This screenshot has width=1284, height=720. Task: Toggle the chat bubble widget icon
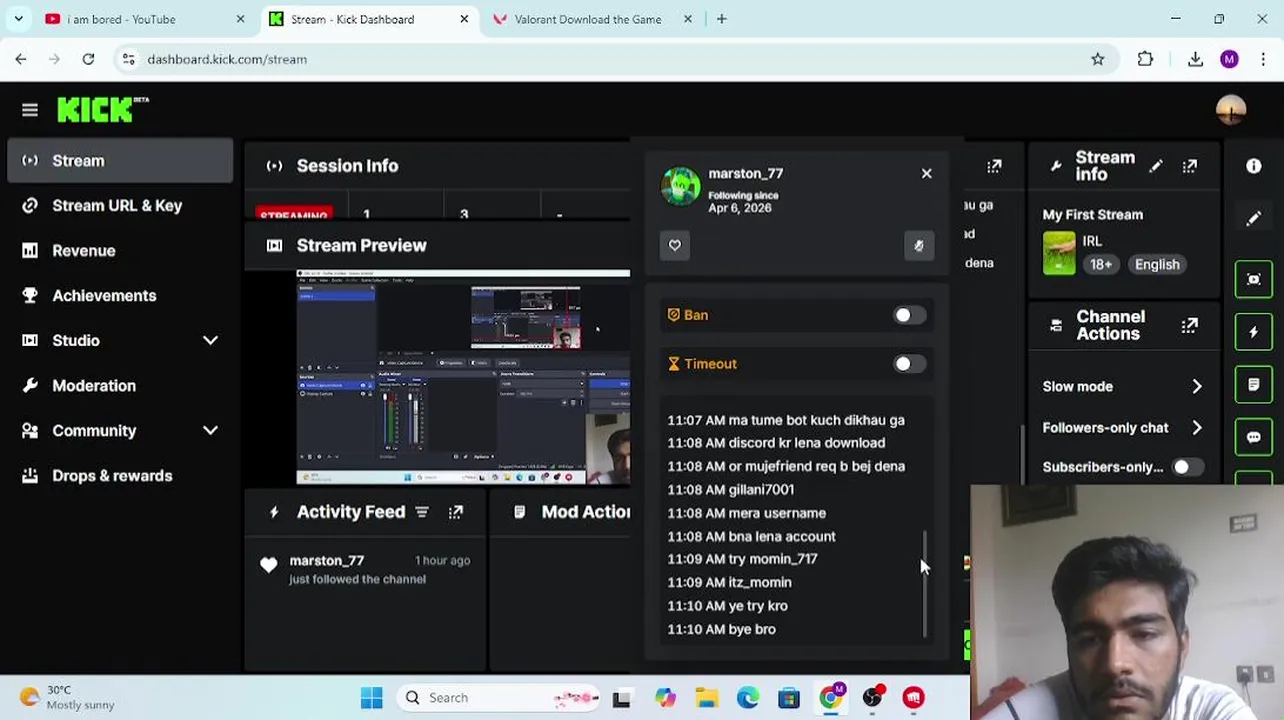[1254, 437]
